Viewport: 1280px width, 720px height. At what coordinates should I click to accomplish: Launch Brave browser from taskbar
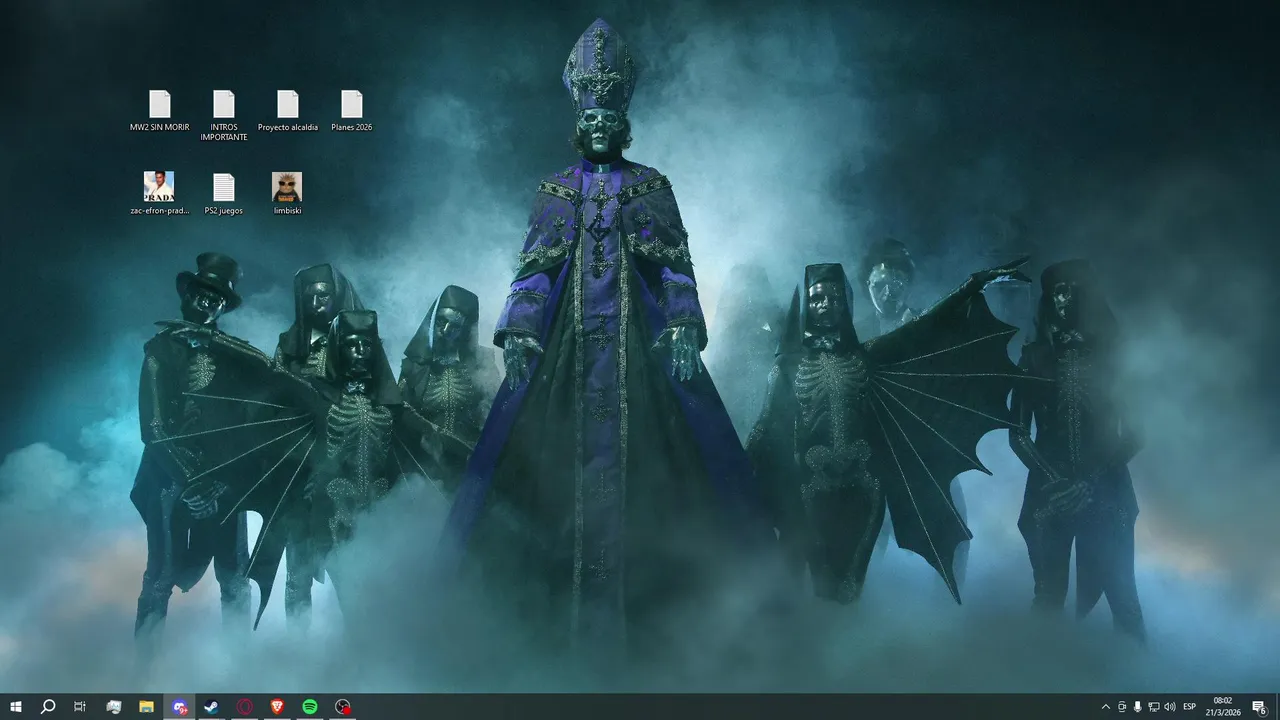click(x=277, y=707)
